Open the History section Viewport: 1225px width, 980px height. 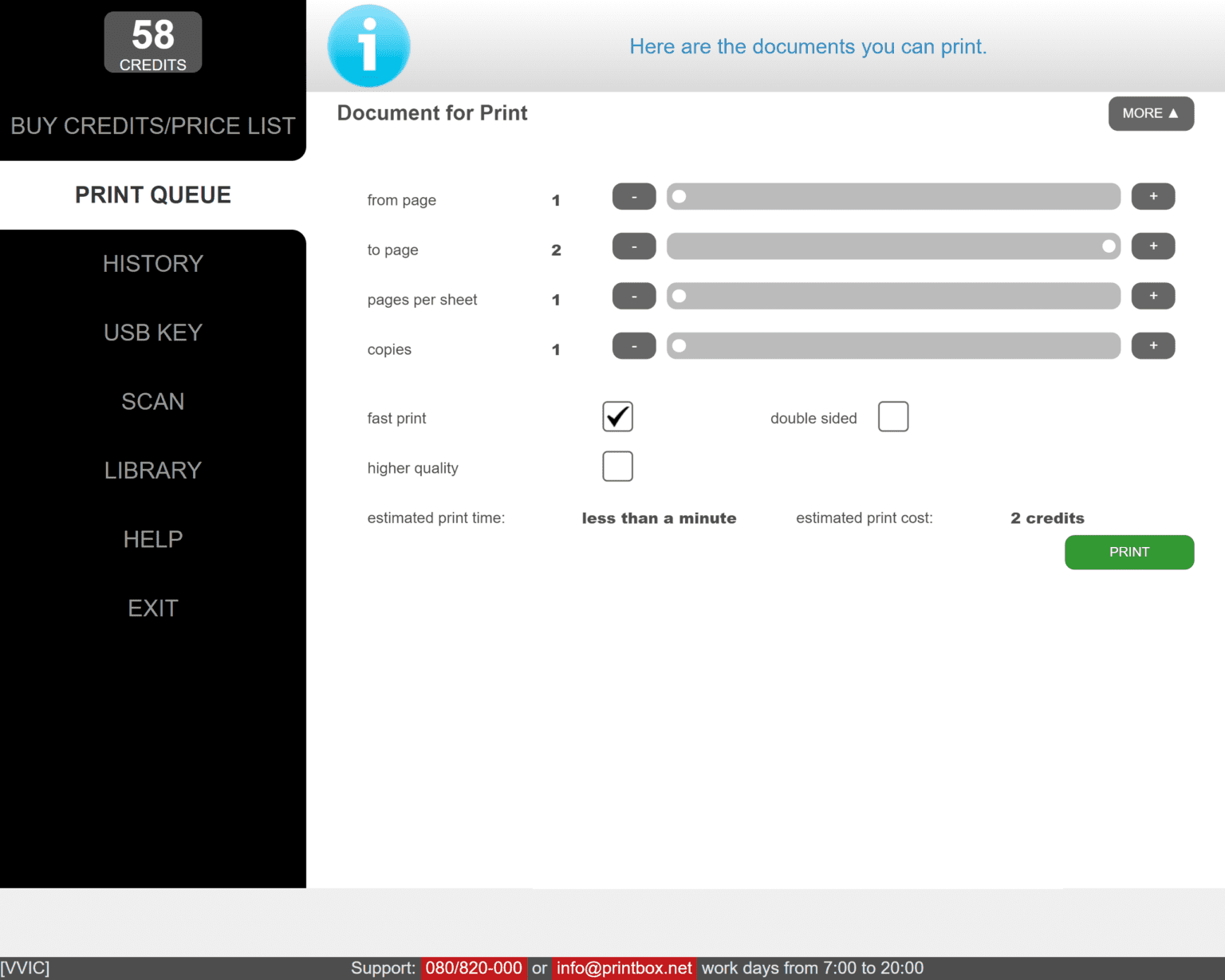(x=152, y=264)
